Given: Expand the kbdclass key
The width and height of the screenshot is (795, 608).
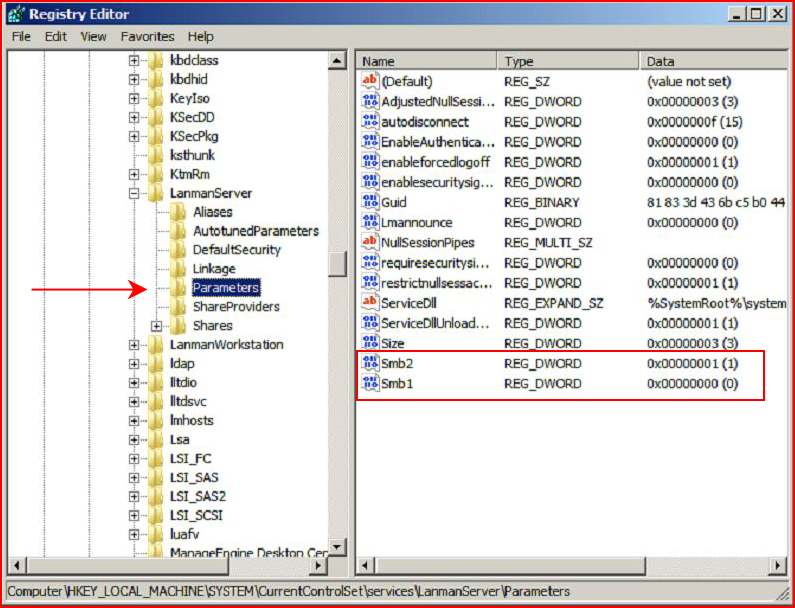Looking at the screenshot, I should 134,61.
